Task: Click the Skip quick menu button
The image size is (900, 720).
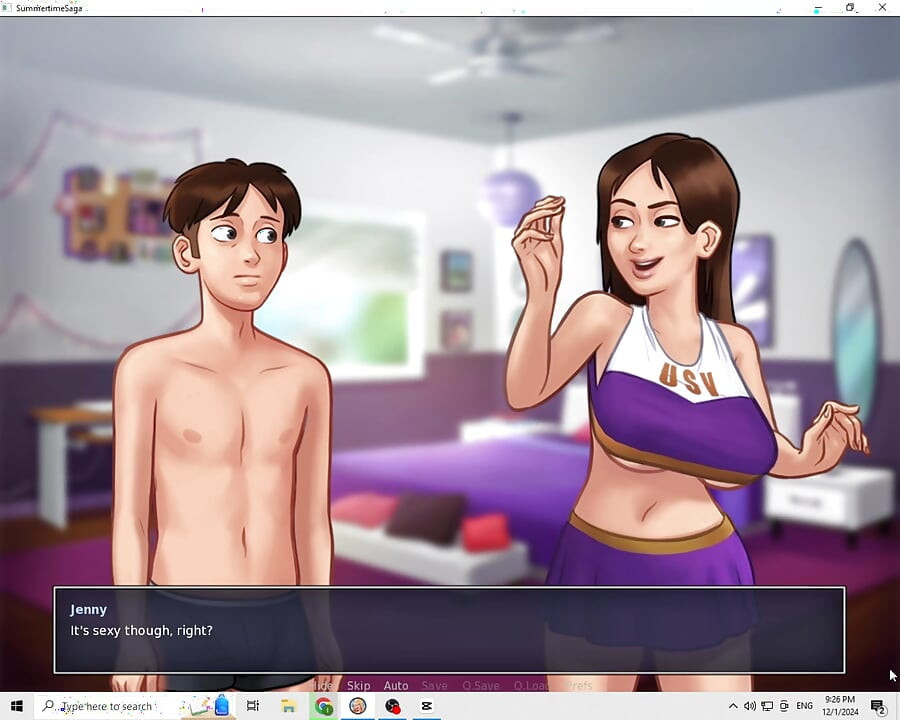Action: [x=358, y=686]
